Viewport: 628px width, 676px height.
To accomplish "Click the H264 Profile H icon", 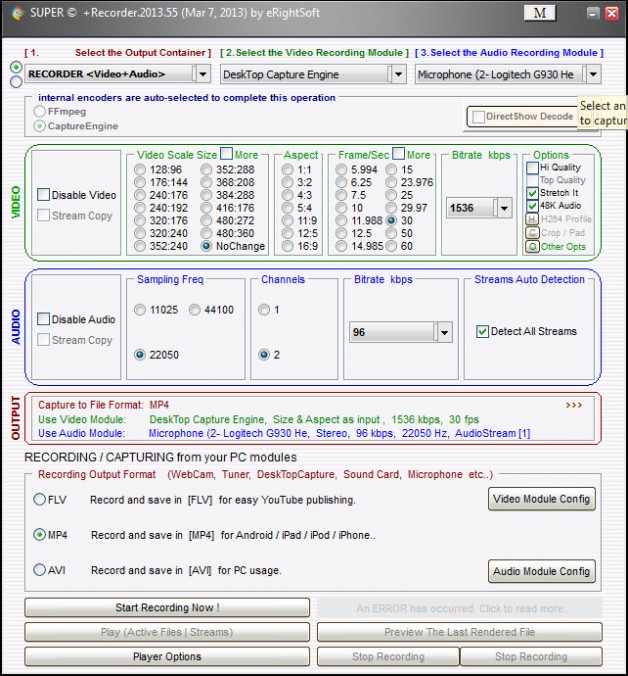I will point(532,220).
